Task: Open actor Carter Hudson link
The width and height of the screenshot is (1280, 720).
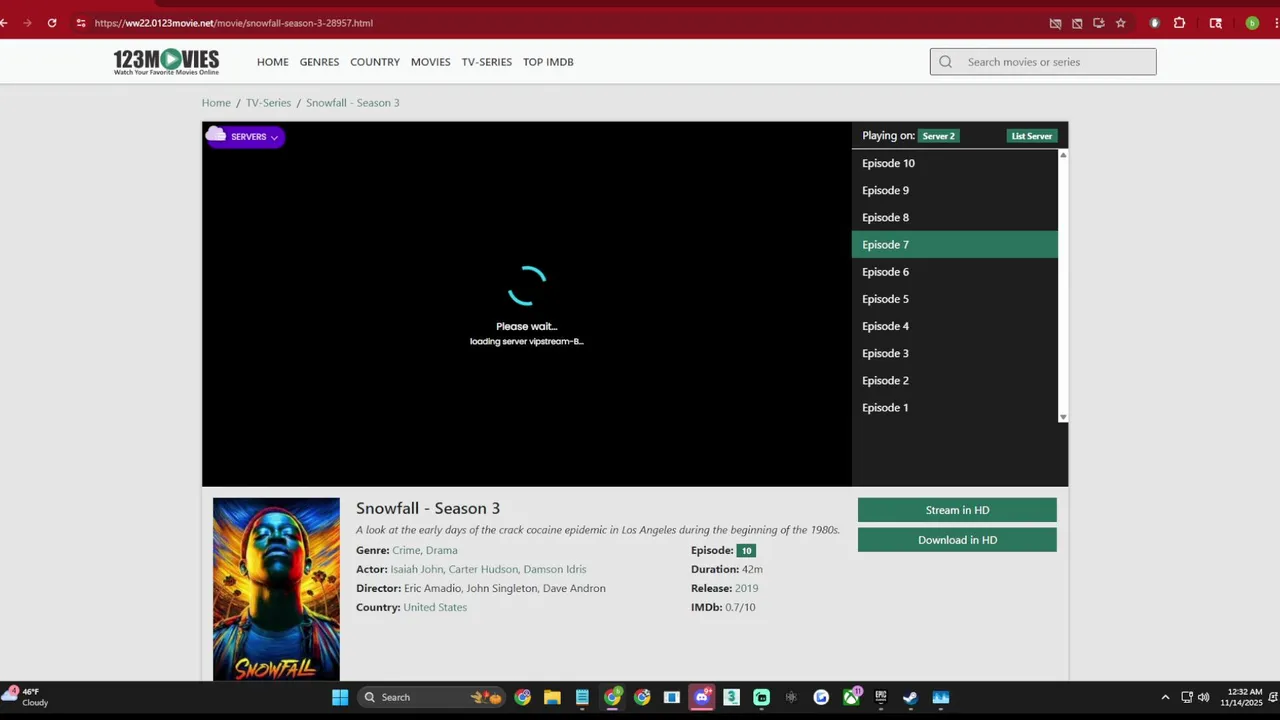Action: [x=482, y=569]
